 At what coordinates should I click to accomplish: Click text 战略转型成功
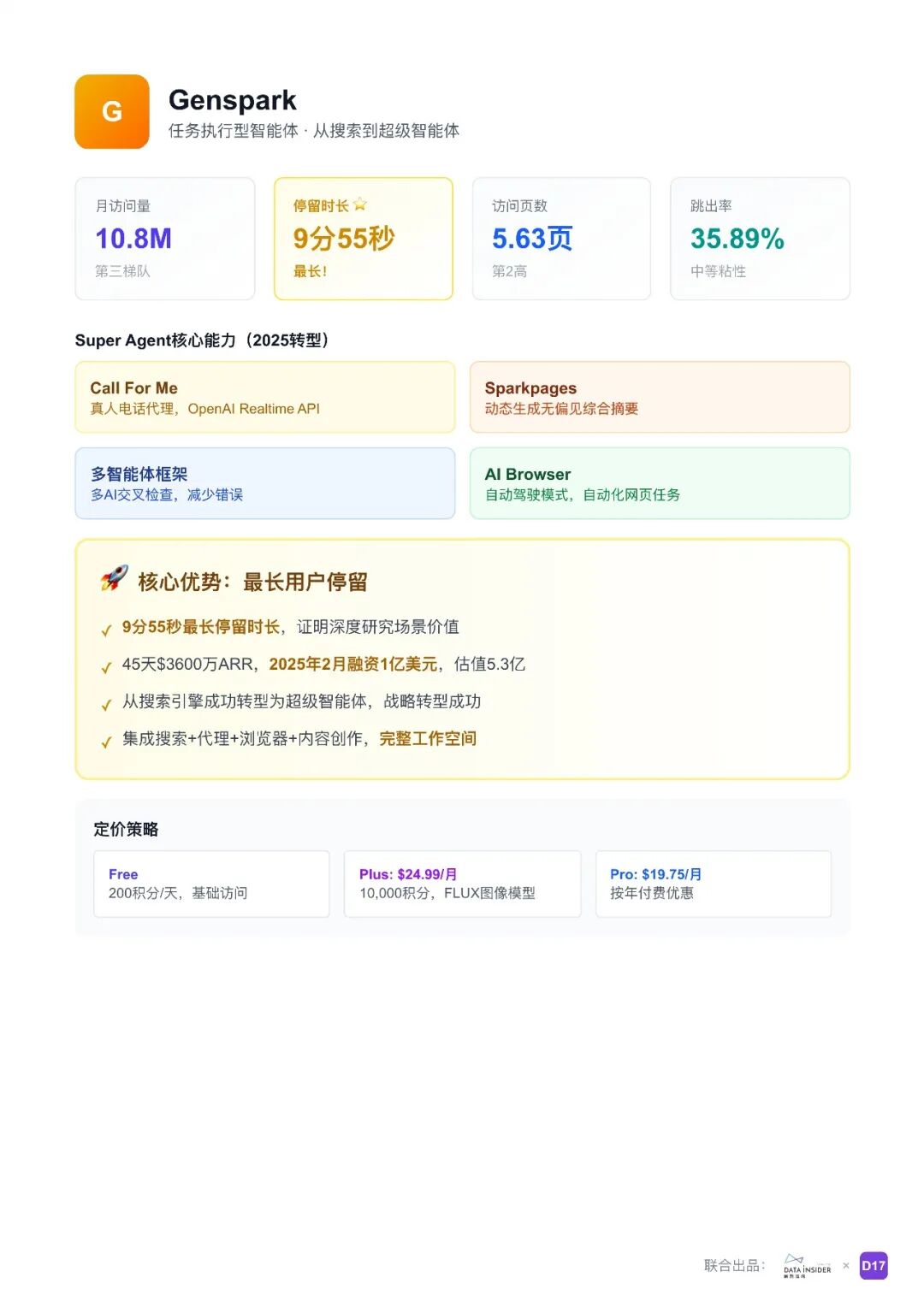pos(432,701)
